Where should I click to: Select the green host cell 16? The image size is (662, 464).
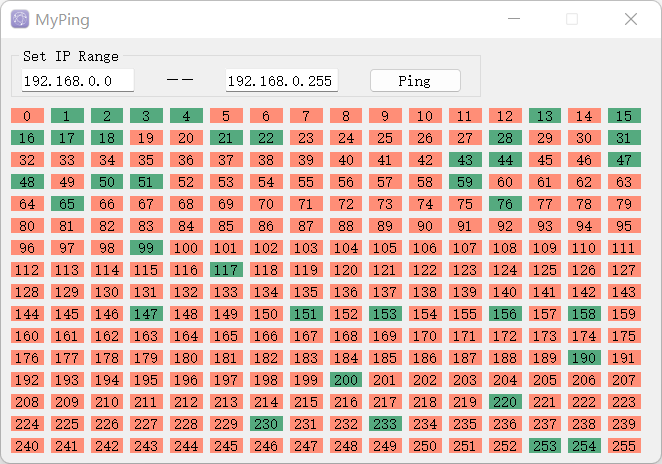(x=27, y=138)
